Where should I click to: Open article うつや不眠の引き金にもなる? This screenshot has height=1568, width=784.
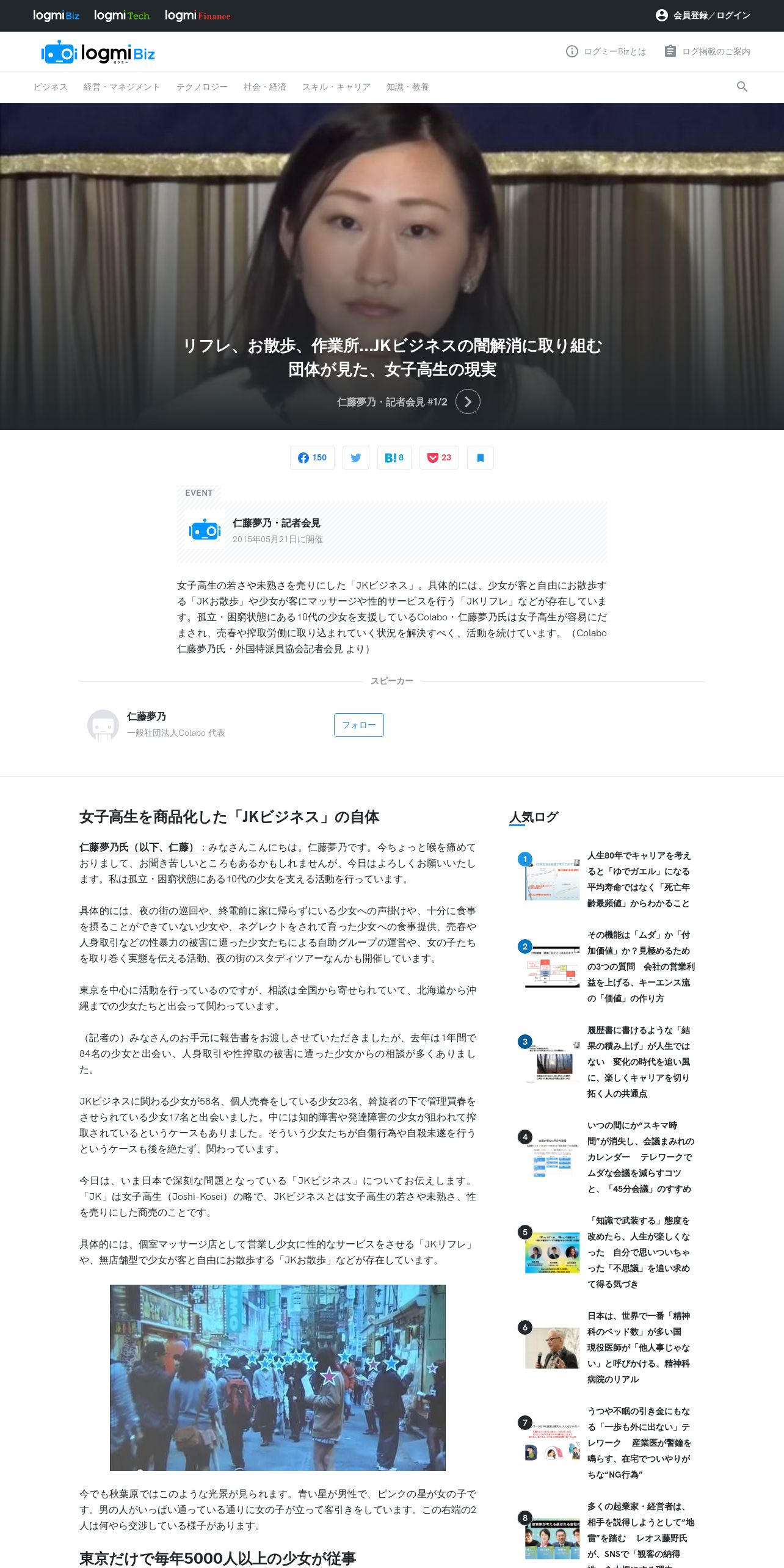(x=639, y=1443)
